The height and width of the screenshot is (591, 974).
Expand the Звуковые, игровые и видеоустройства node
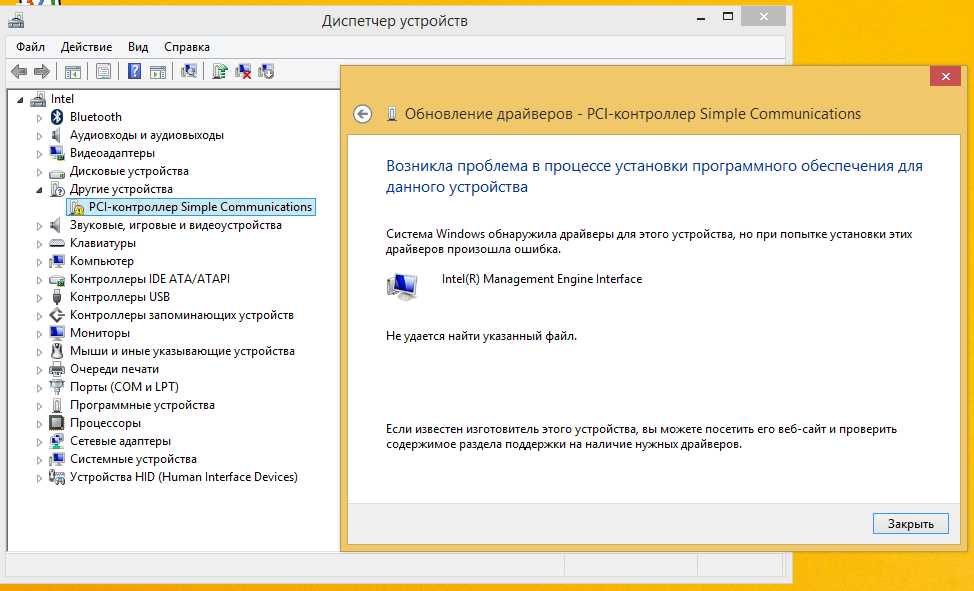point(39,226)
